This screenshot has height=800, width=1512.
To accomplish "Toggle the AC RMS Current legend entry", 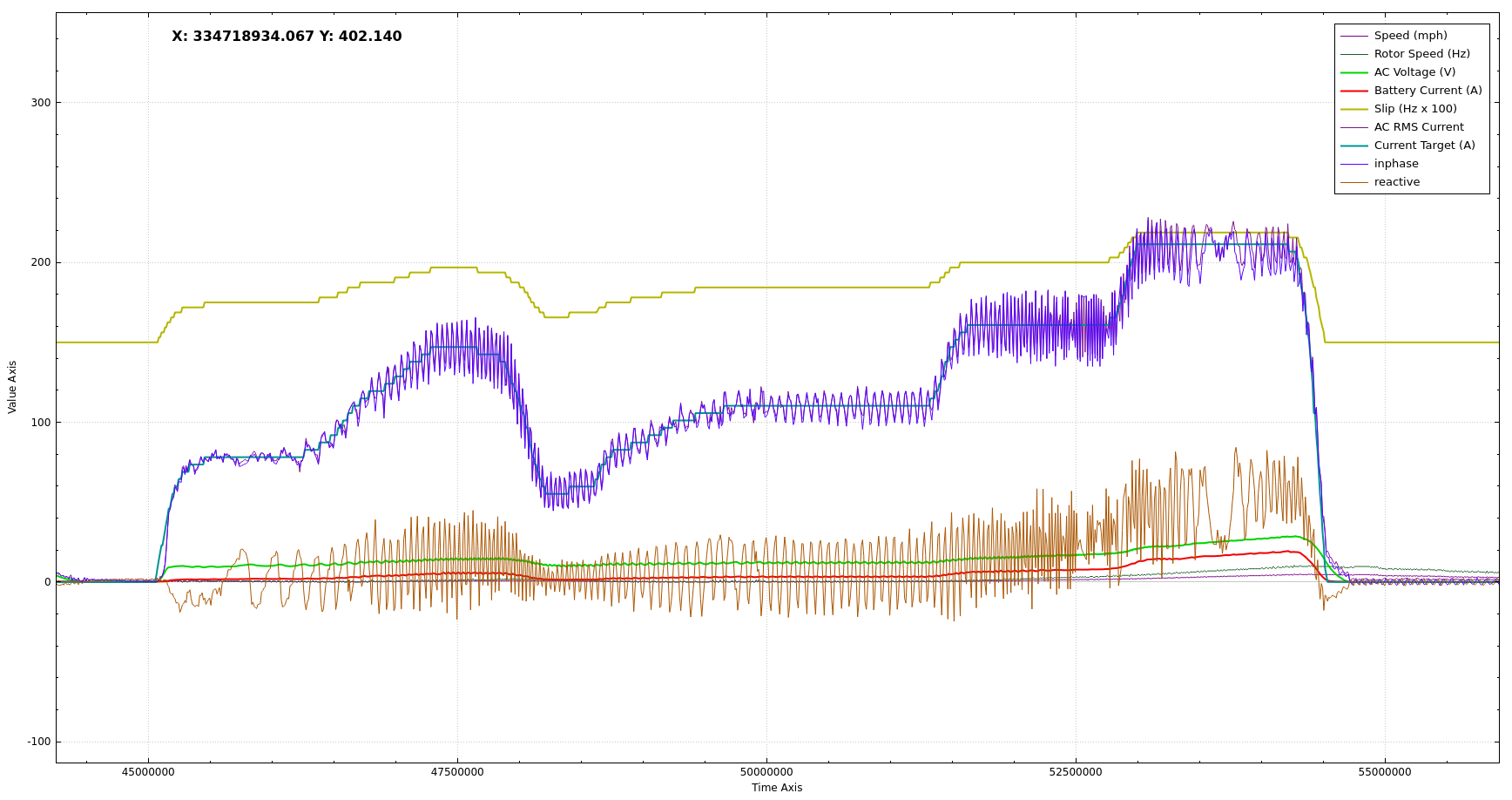I will pyautogui.click(x=1419, y=127).
